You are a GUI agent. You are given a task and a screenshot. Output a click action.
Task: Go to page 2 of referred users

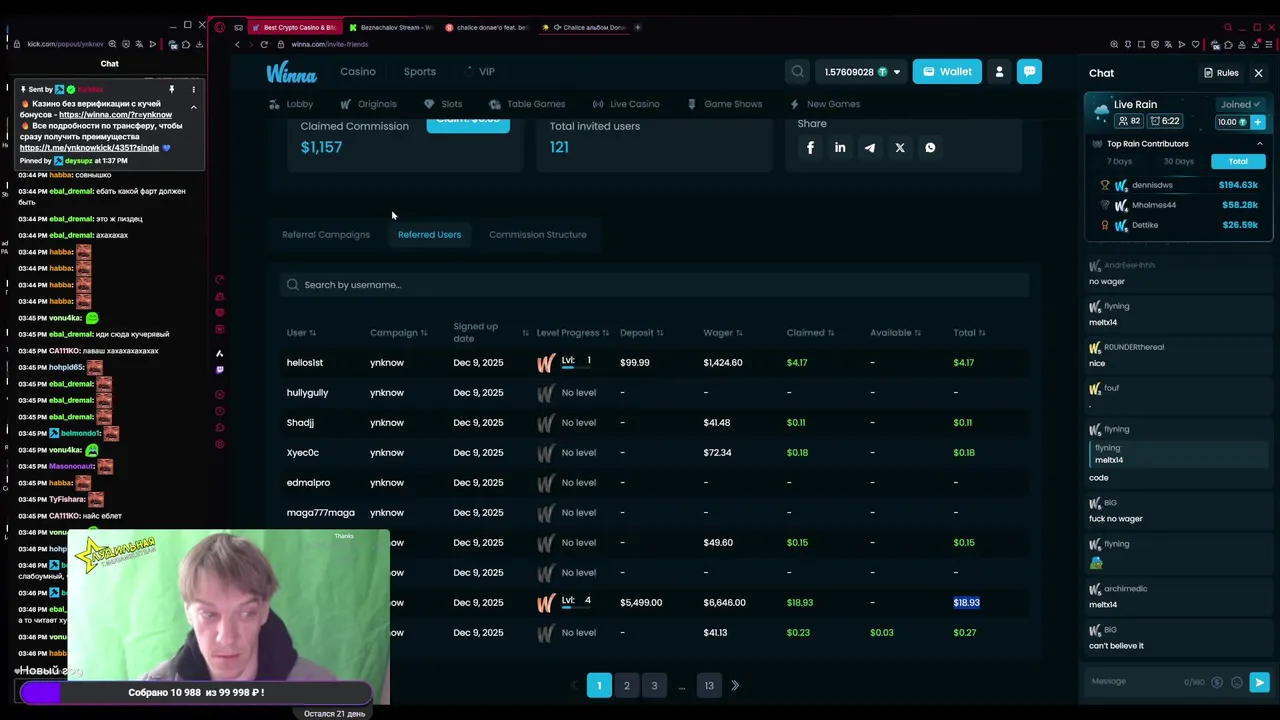[x=627, y=686]
